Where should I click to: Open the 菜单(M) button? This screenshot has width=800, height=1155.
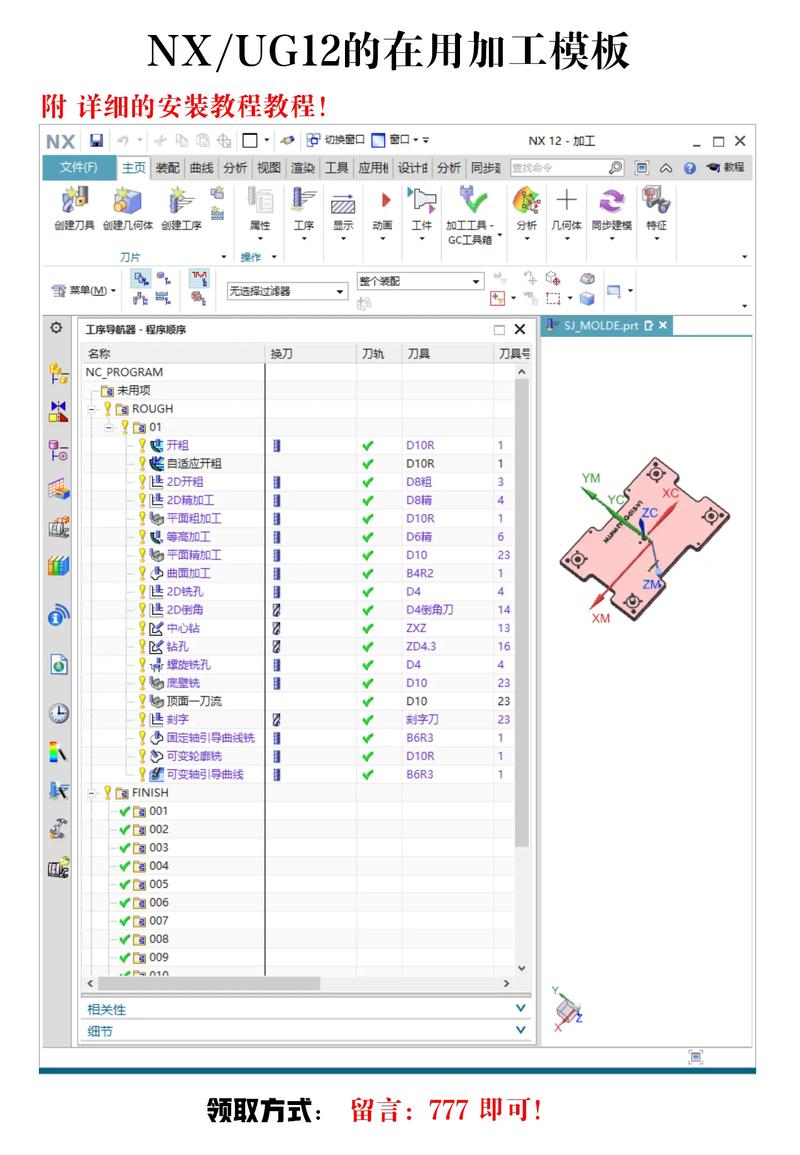pos(83,290)
